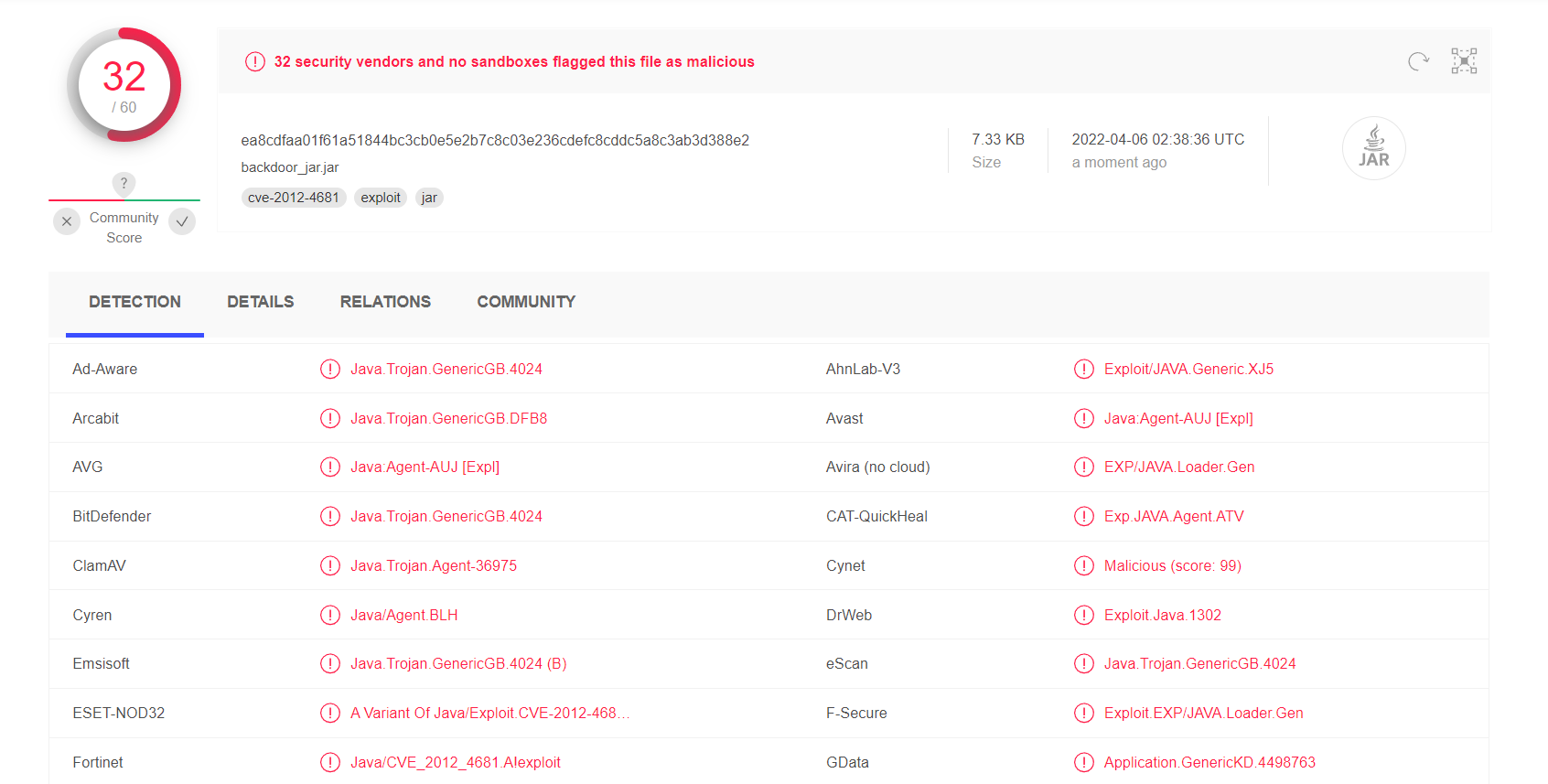Click the Exp.JAVA.Agent.ATV result

tap(1174, 516)
